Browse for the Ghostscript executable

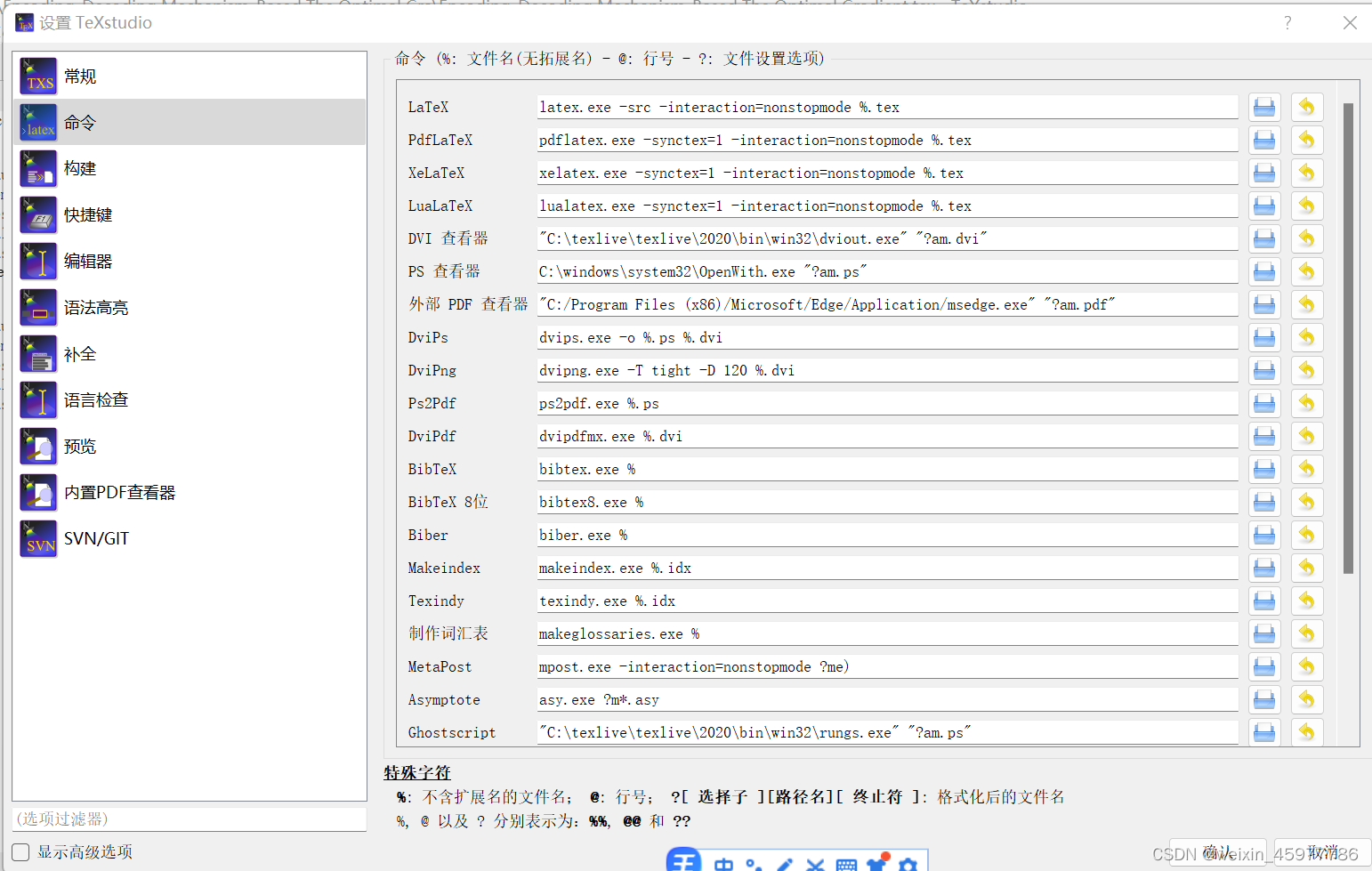(x=1263, y=732)
